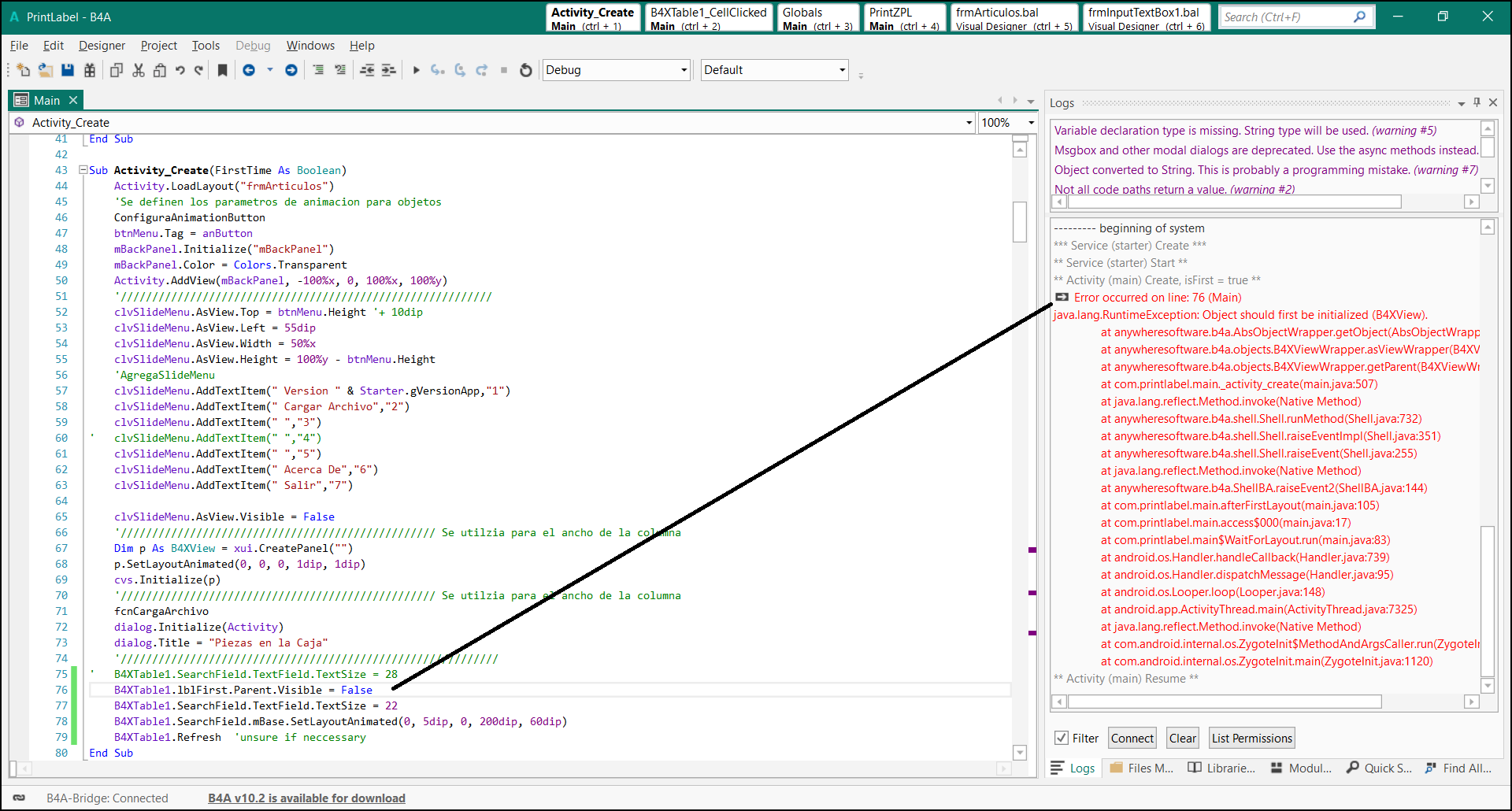
Task: Switch to the Quick Search tab
Action: [1379, 768]
